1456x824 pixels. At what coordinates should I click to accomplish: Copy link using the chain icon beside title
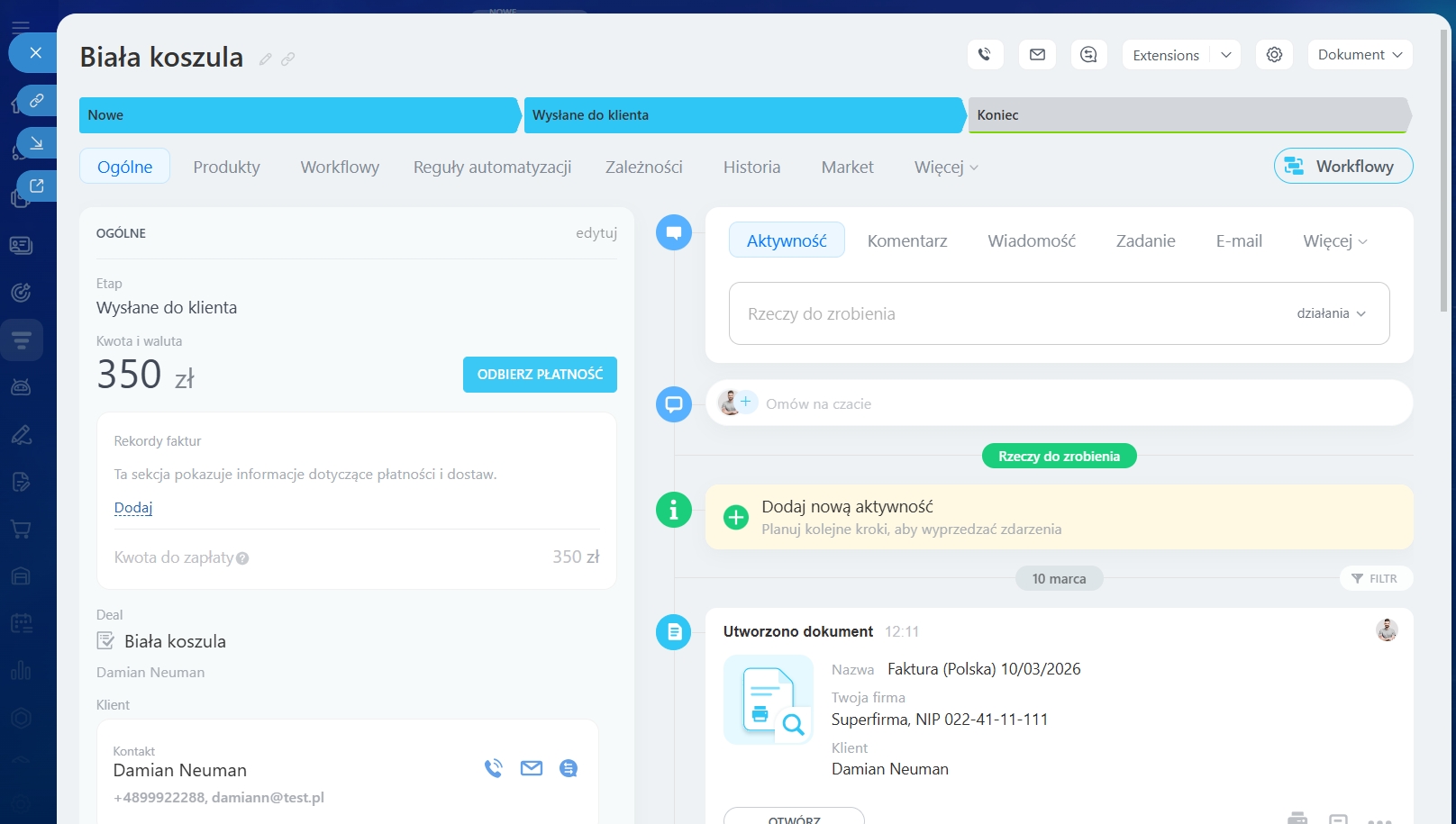[x=288, y=59]
